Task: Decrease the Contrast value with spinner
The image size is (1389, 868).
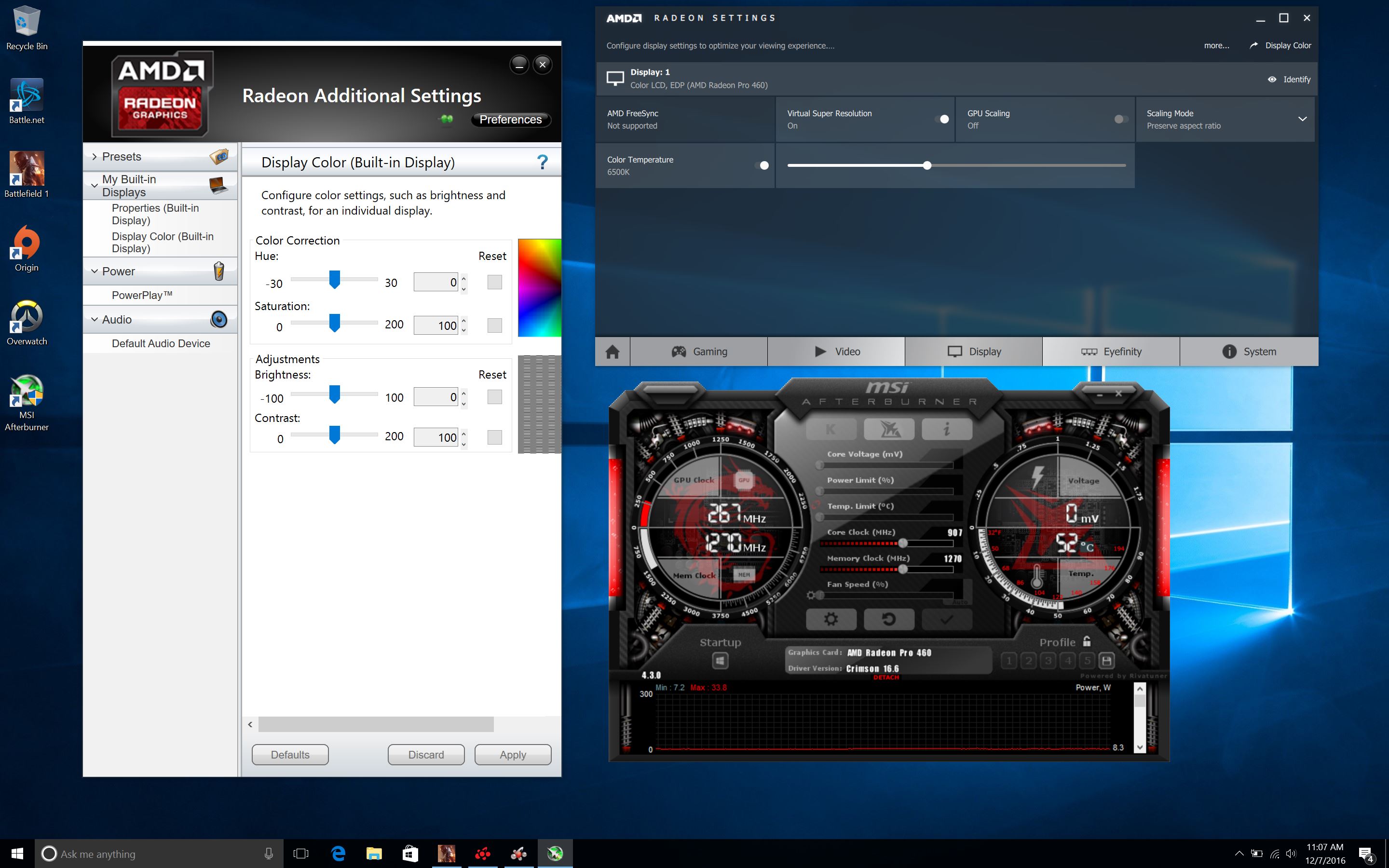Action: (x=464, y=443)
